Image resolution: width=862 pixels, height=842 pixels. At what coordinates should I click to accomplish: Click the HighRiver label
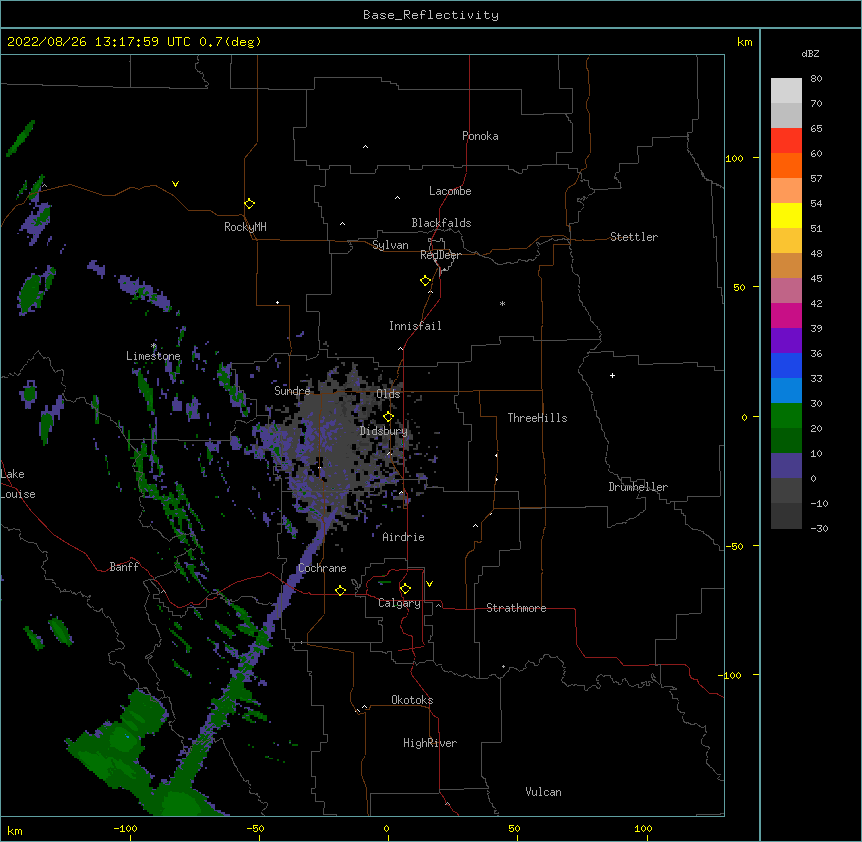point(430,743)
